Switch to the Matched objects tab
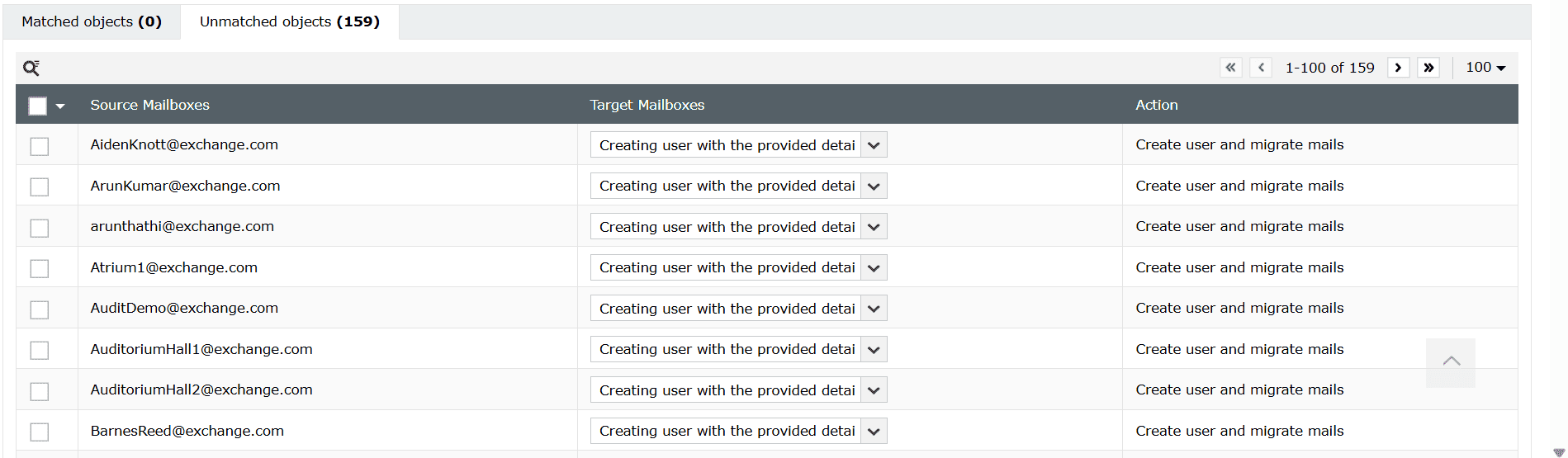The image size is (1568, 458). [x=92, y=21]
